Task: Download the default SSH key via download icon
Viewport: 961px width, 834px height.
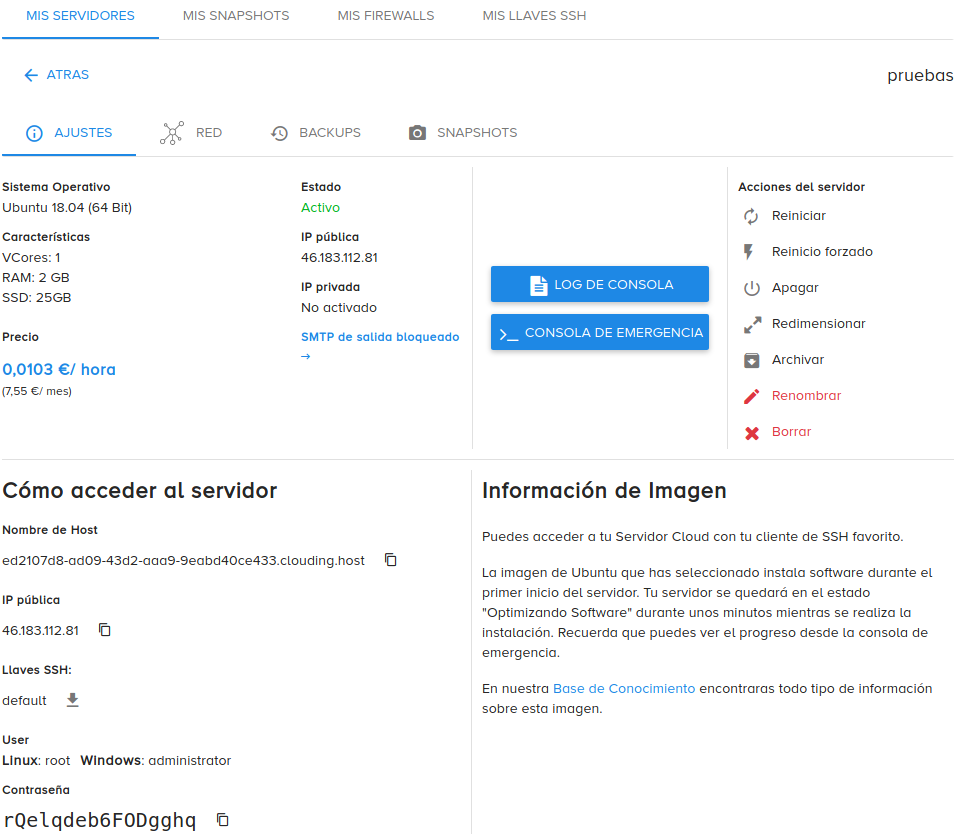Action: point(71,700)
